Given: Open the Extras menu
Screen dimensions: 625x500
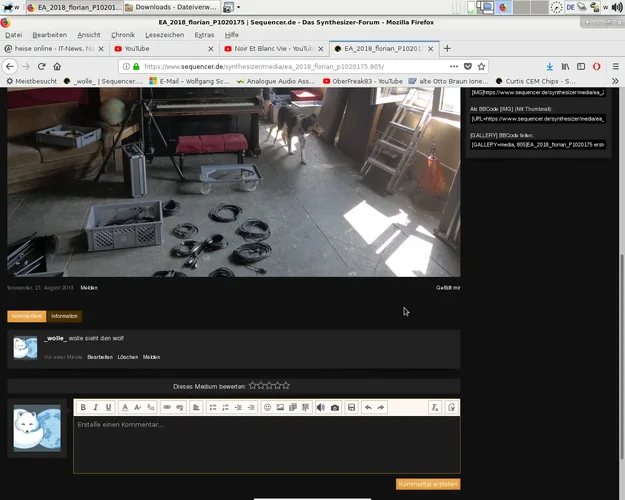Looking at the screenshot, I should coord(204,35).
